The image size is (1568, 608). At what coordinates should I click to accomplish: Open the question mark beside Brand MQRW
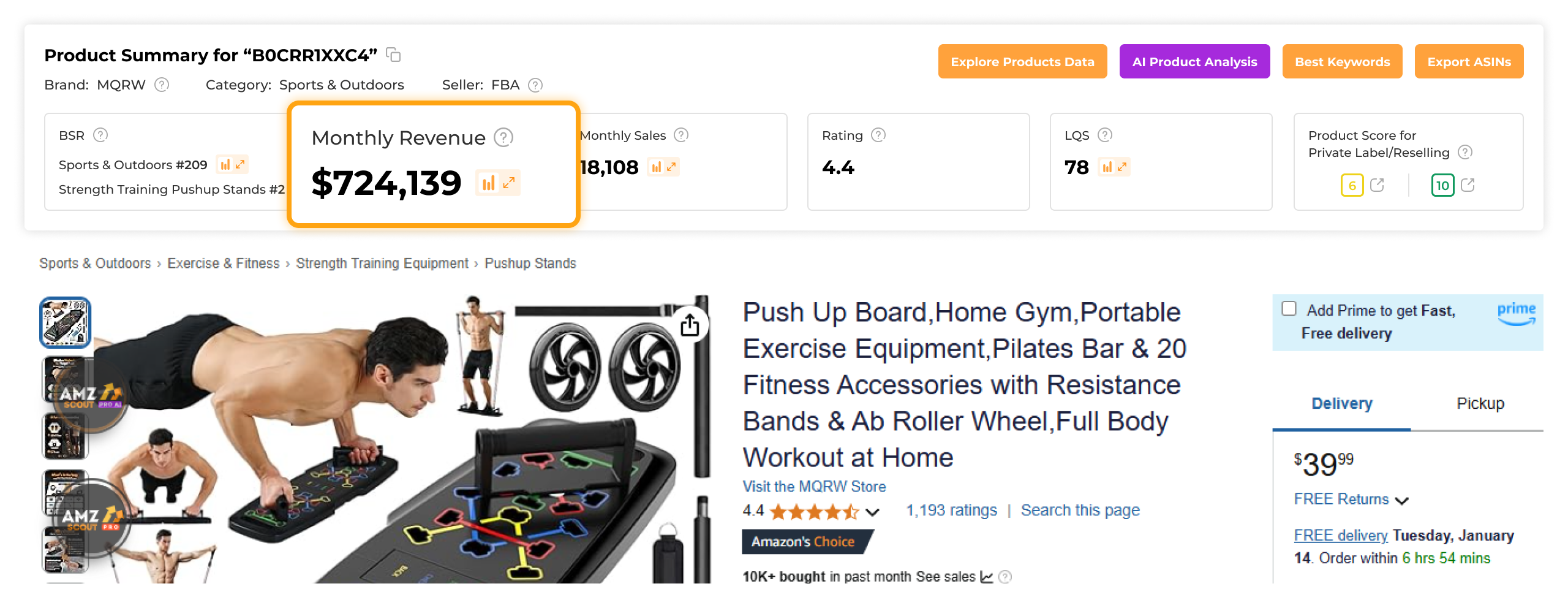161,85
